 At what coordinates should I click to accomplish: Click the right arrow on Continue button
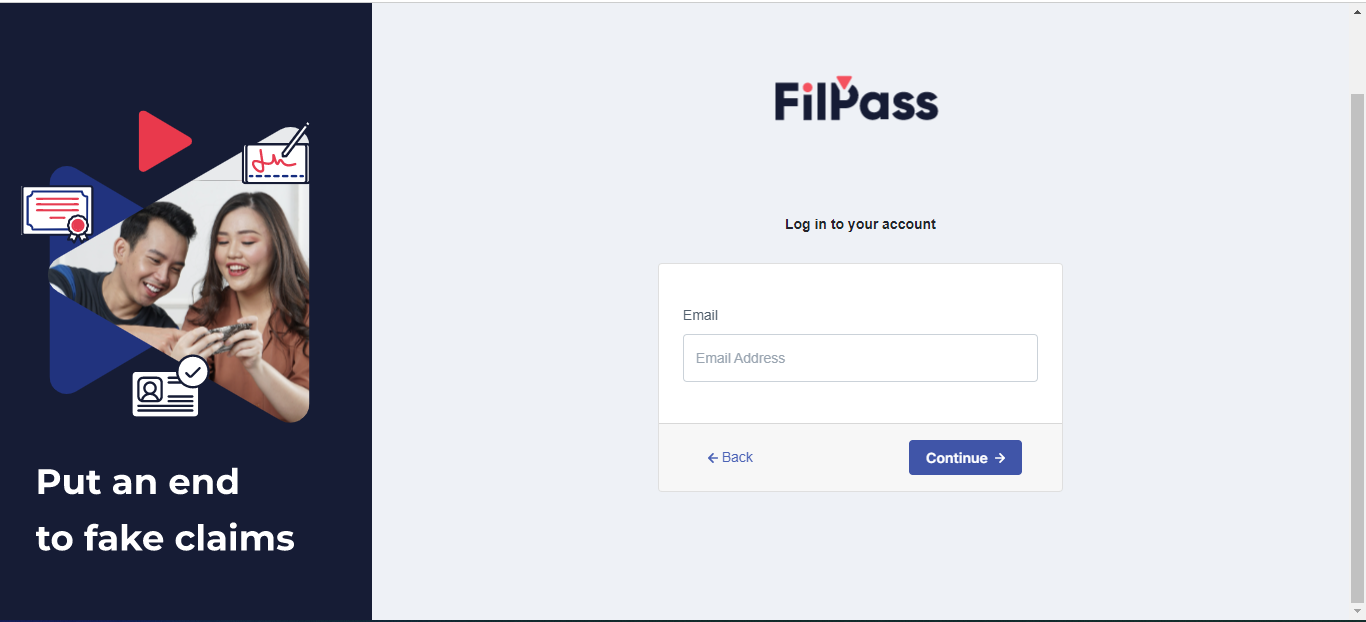point(1000,458)
